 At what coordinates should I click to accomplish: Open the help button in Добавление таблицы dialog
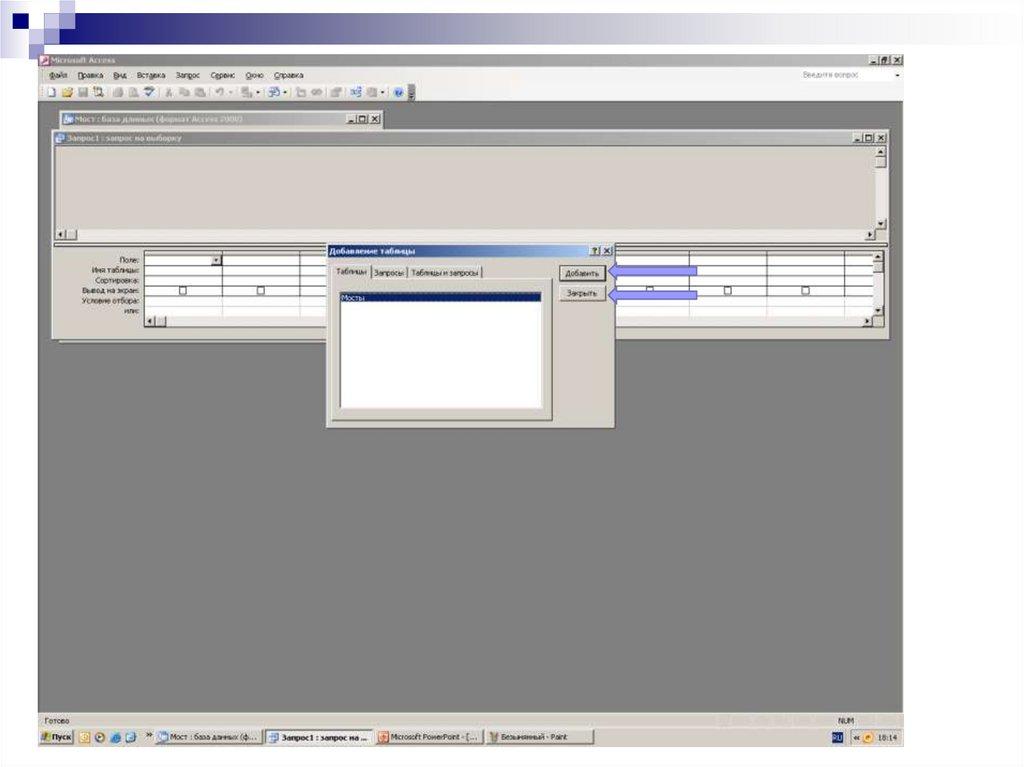[595, 251]
